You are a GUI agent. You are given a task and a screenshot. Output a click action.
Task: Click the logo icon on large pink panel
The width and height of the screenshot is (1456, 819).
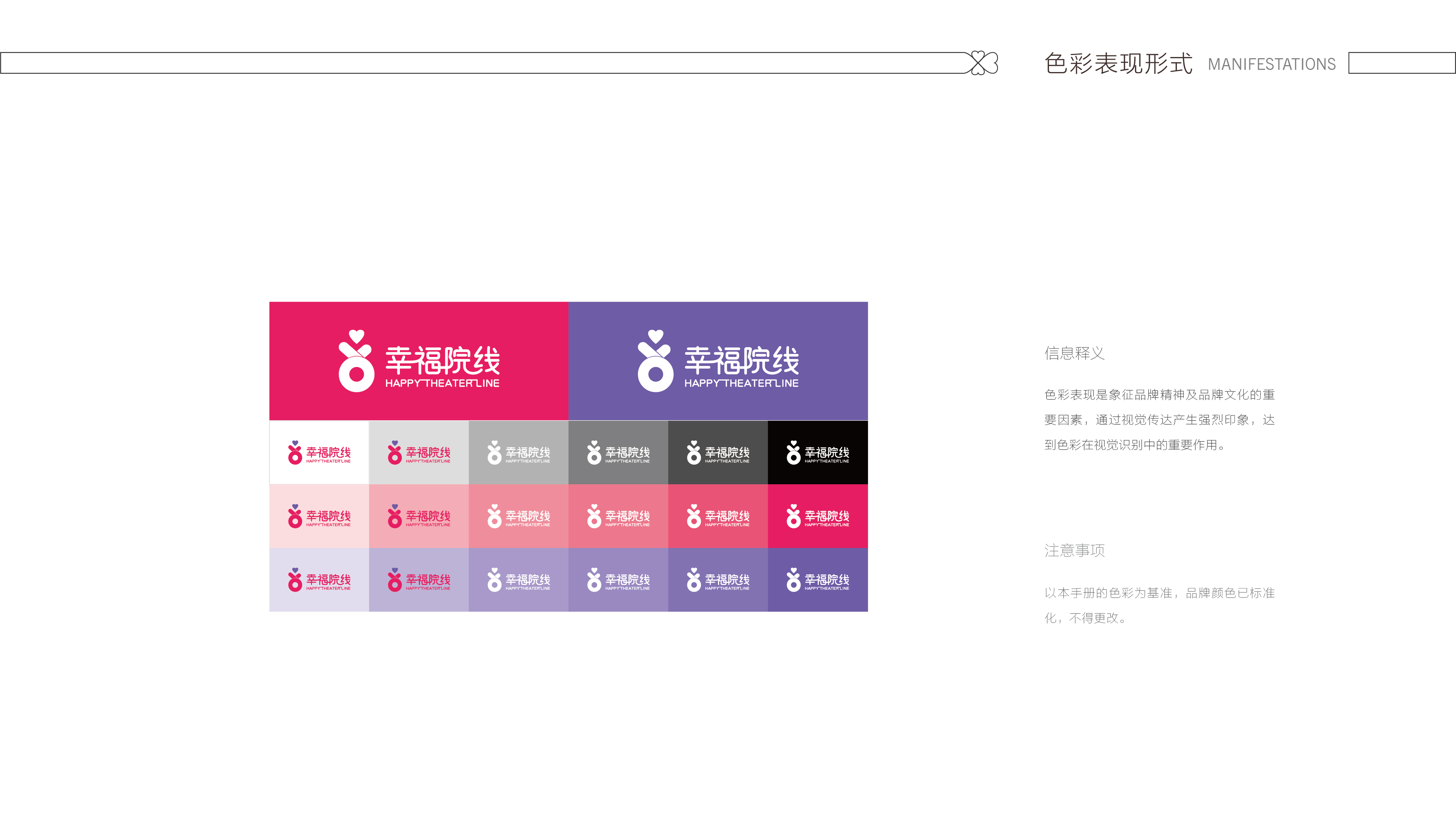pos(356,361)
